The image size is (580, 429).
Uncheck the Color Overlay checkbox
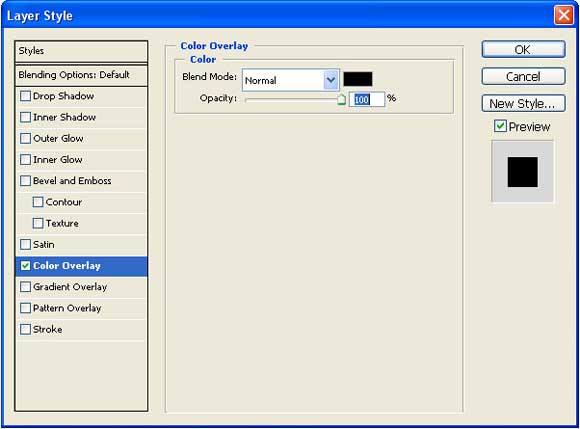(x=26, y=266)
